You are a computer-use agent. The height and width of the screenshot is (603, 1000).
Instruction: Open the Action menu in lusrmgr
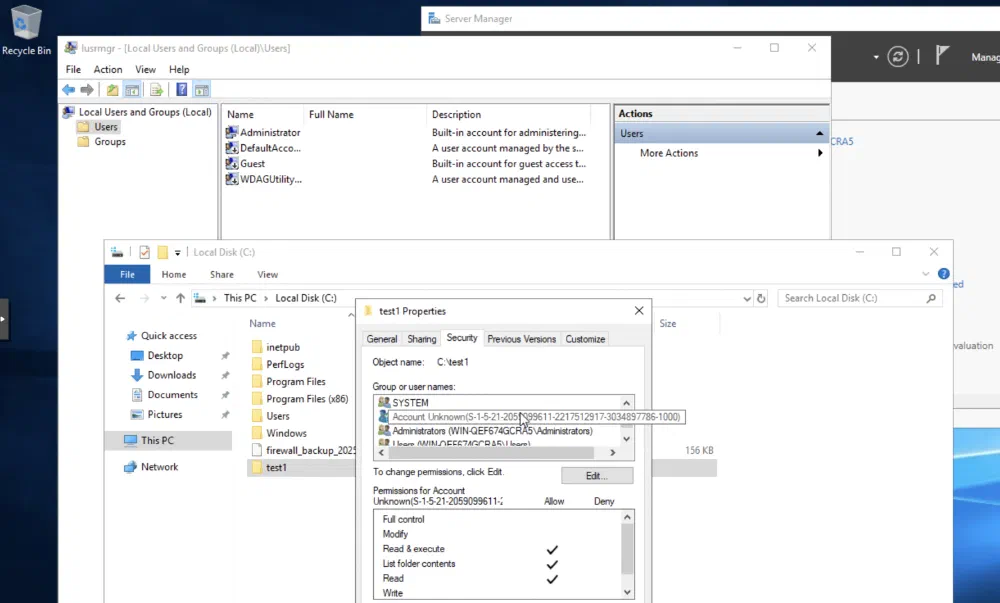pyautogui.click(x=108, y=70)
